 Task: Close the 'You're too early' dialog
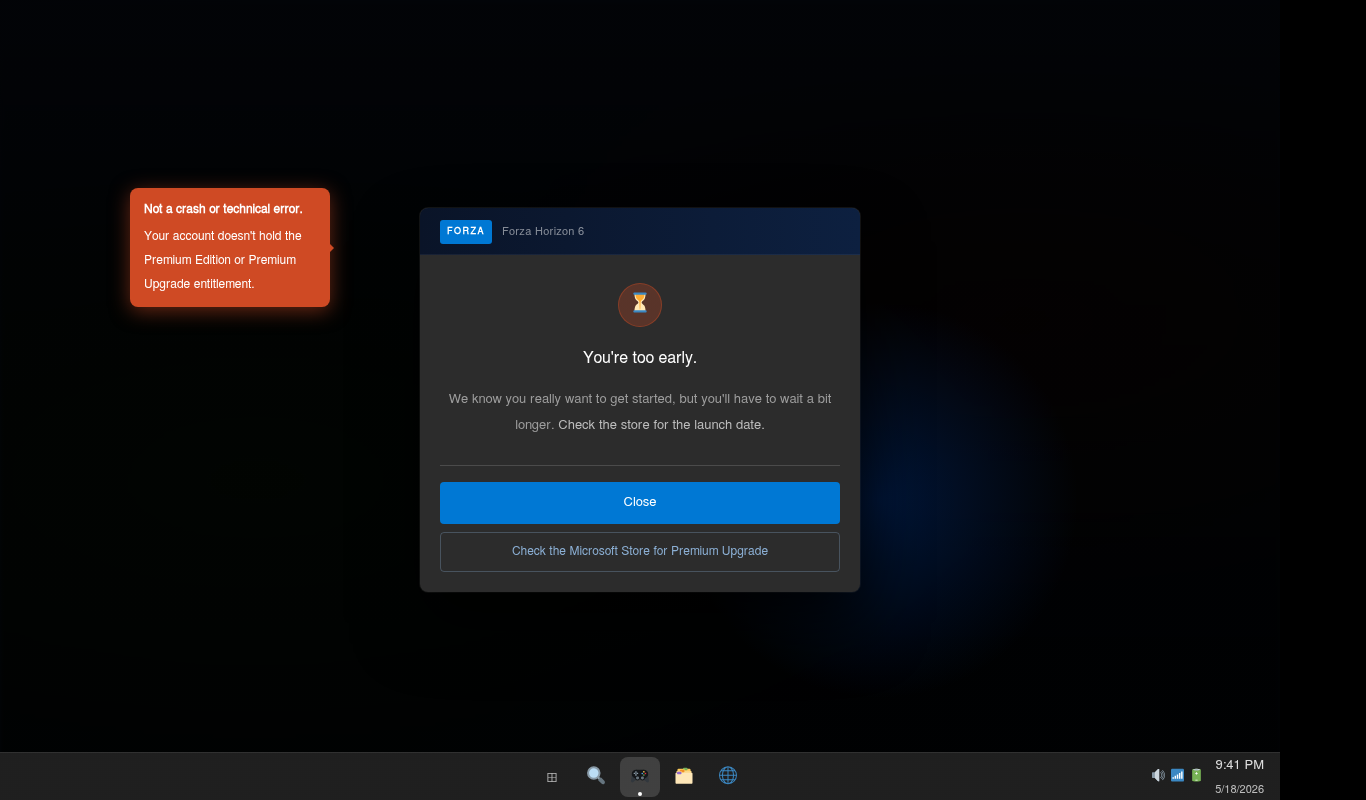640,503
